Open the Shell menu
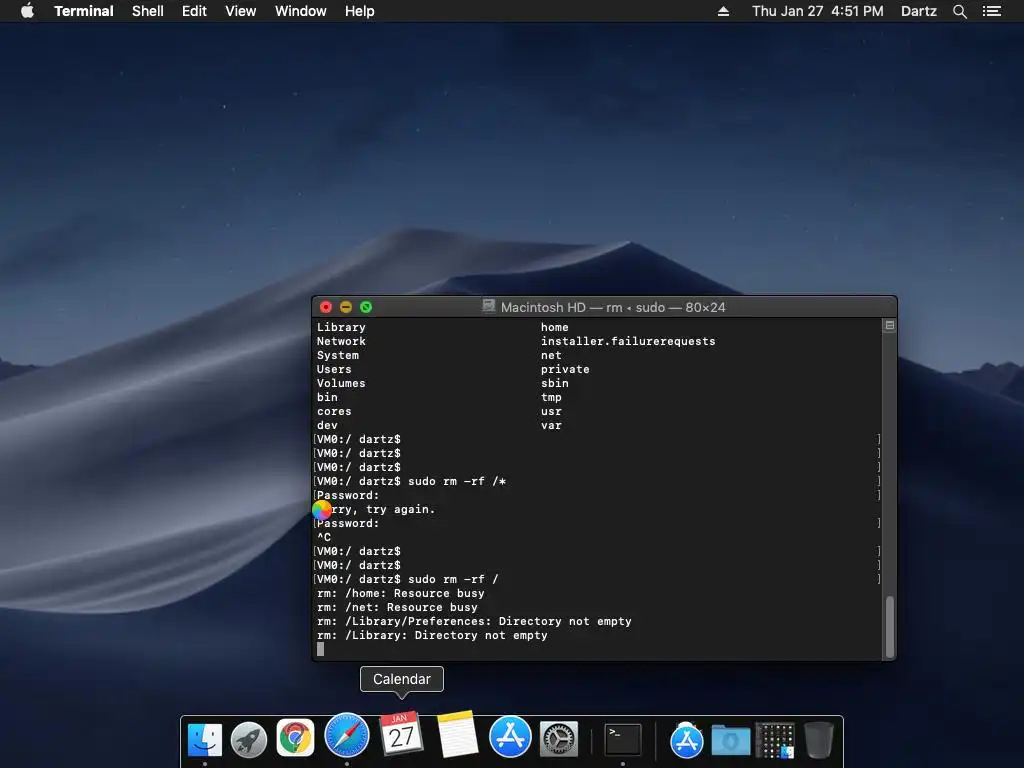Screen dimensions: 1024x768 [148, 11]
